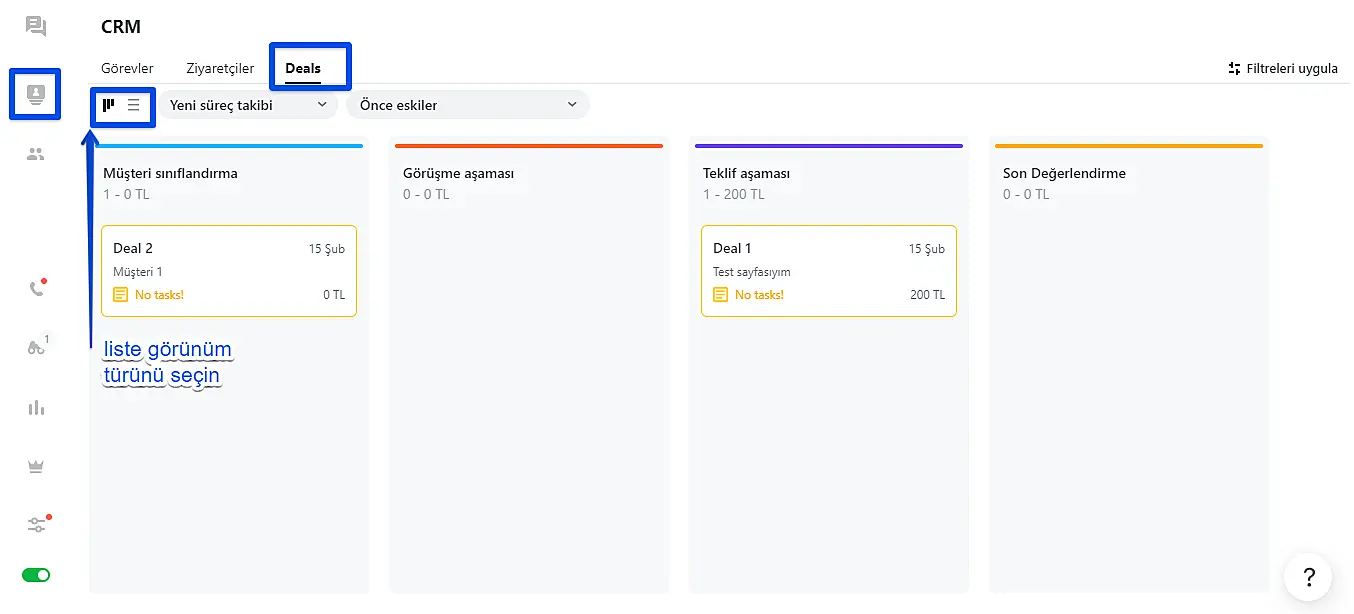Open the settings sliders sidebar icon
Screen dimensions: 1354x614
pos(36,524)
